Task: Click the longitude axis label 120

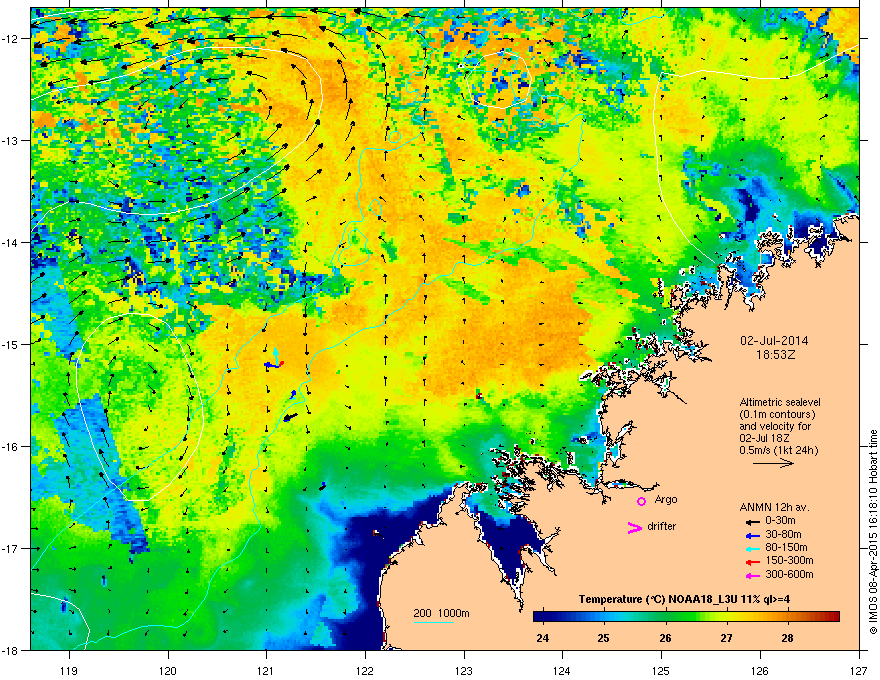Action: point(168,670)
